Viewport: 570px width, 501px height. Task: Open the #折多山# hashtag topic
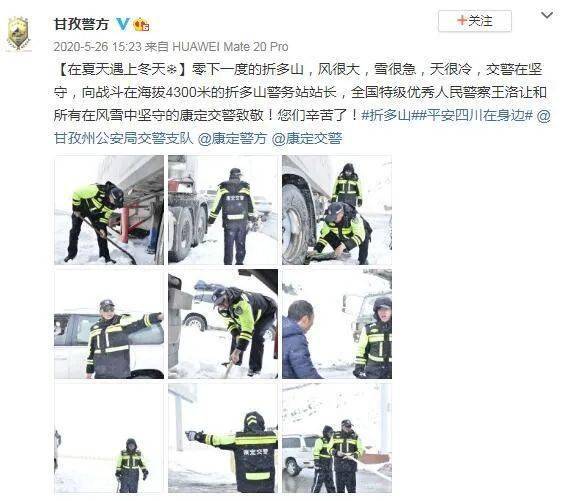click(388, 115)
